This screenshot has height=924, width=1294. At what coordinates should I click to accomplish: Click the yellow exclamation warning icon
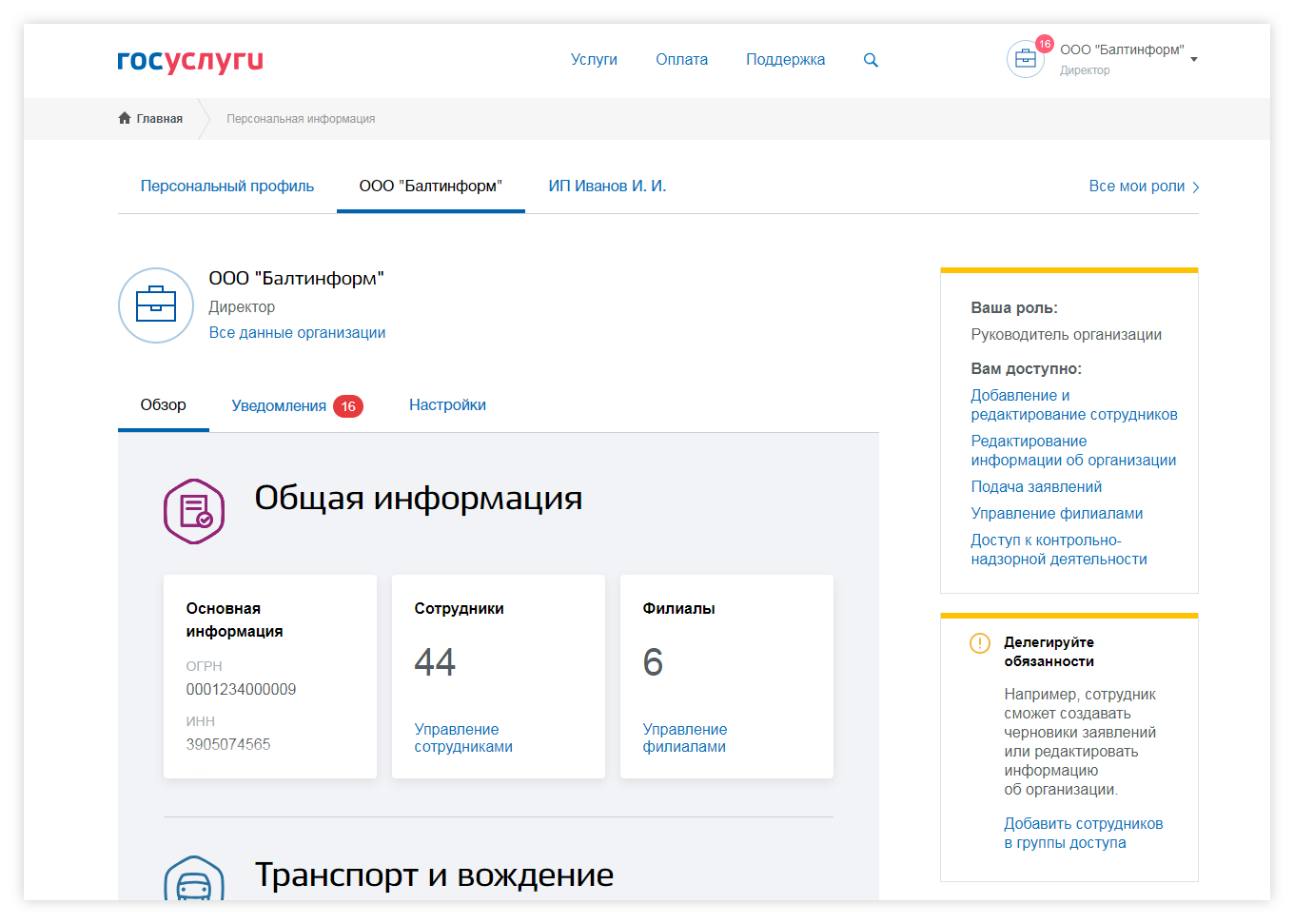pyautogui.click(x=980, y=643)
